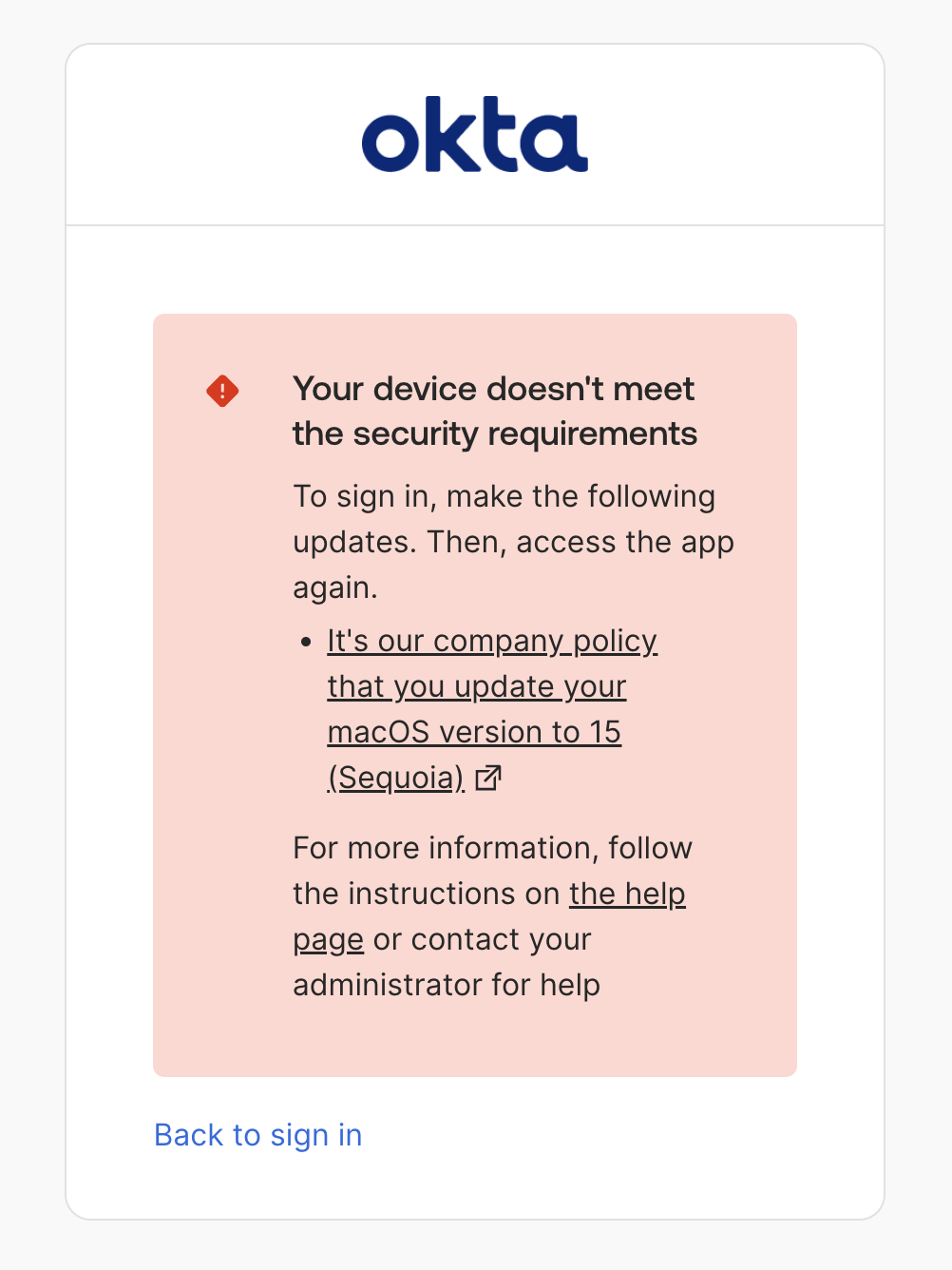Open instructions on the help page
Screen dimensions: 952x1270
pyautogui.click(x=626, y=894)
